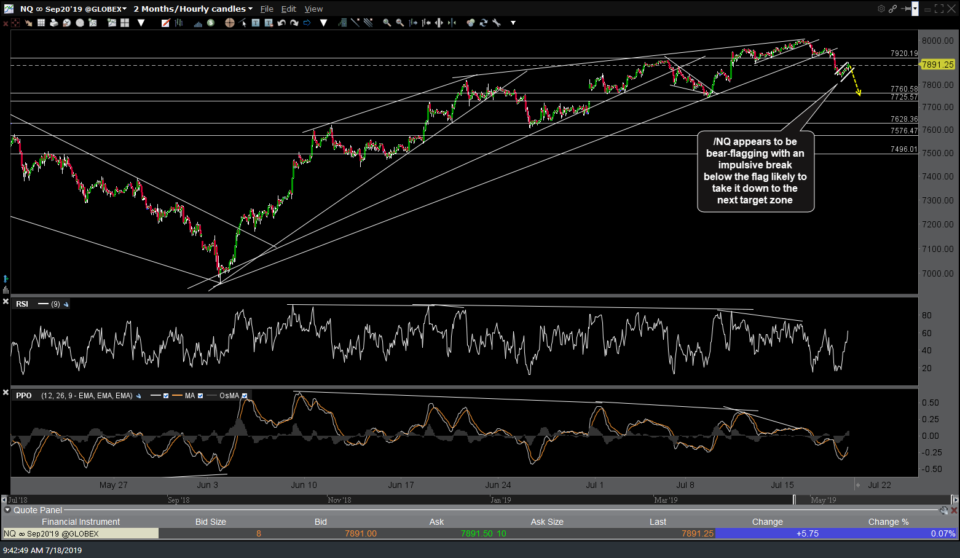Click the Change column header
960x558 pixels.
tap(767, 522)
